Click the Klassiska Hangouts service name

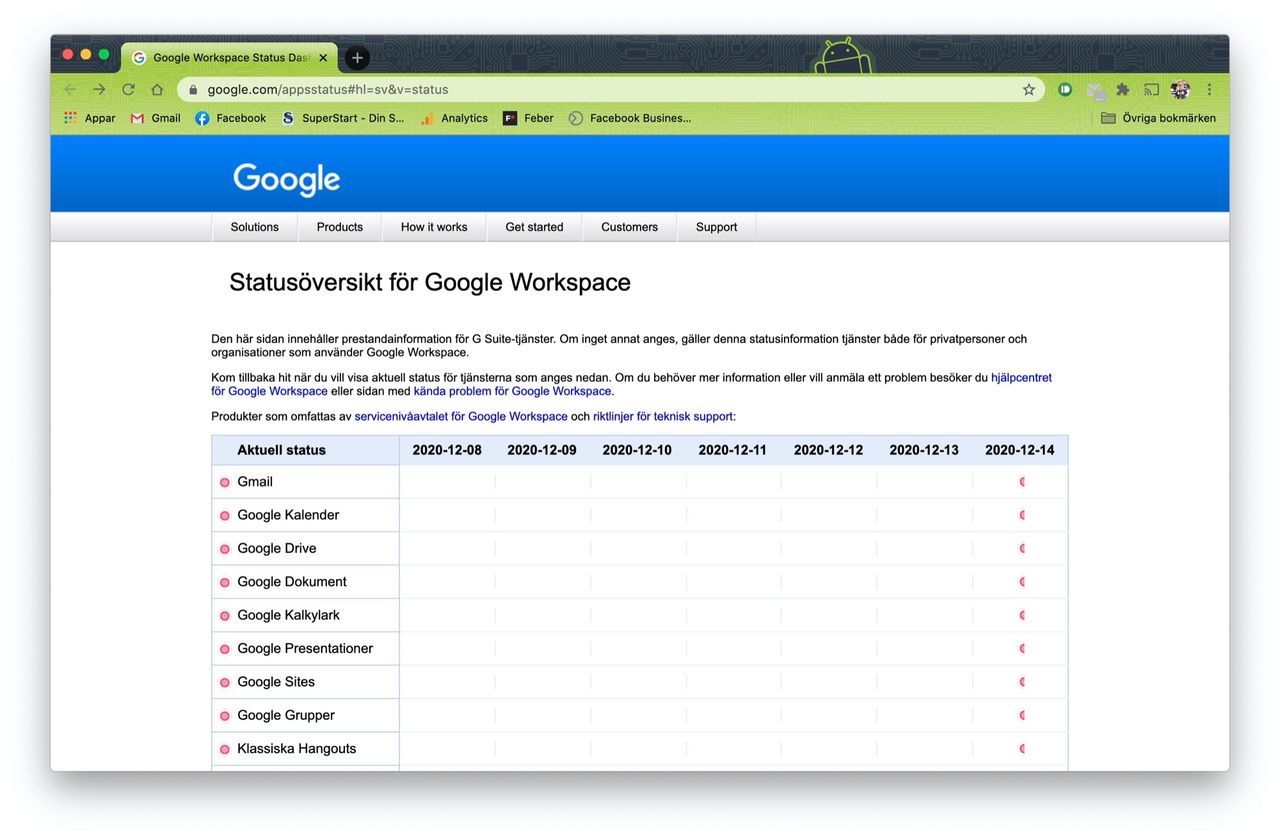[x=297, y=749]
